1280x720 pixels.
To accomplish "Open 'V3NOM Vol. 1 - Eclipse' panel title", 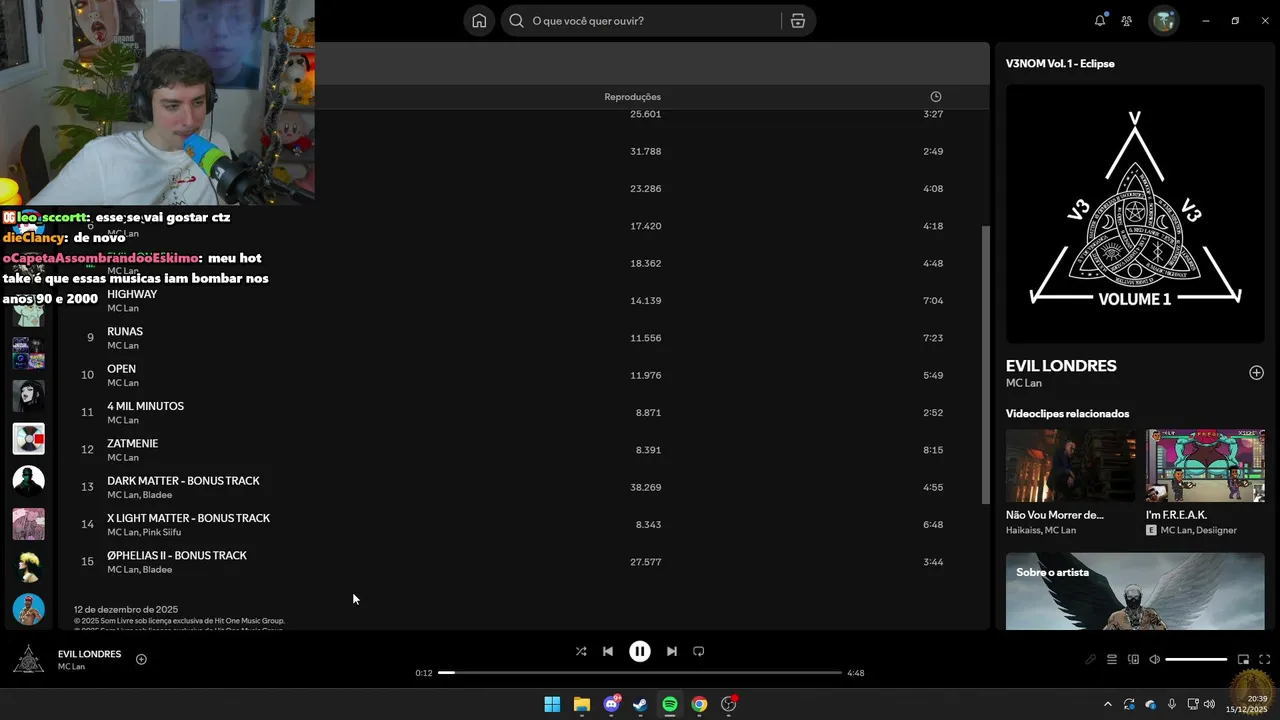I will pyautogui.click(x=1060, y=63).
